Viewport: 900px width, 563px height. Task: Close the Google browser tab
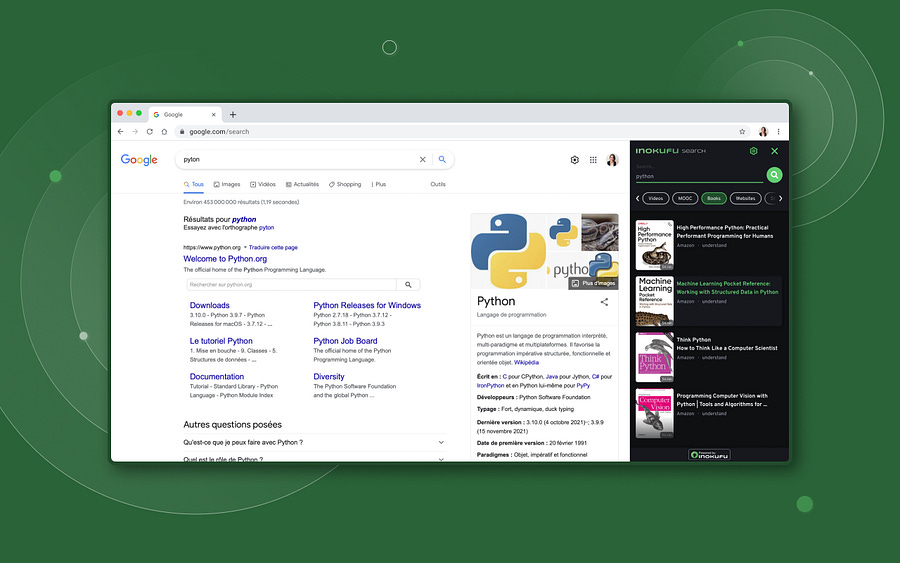(214, 114)
